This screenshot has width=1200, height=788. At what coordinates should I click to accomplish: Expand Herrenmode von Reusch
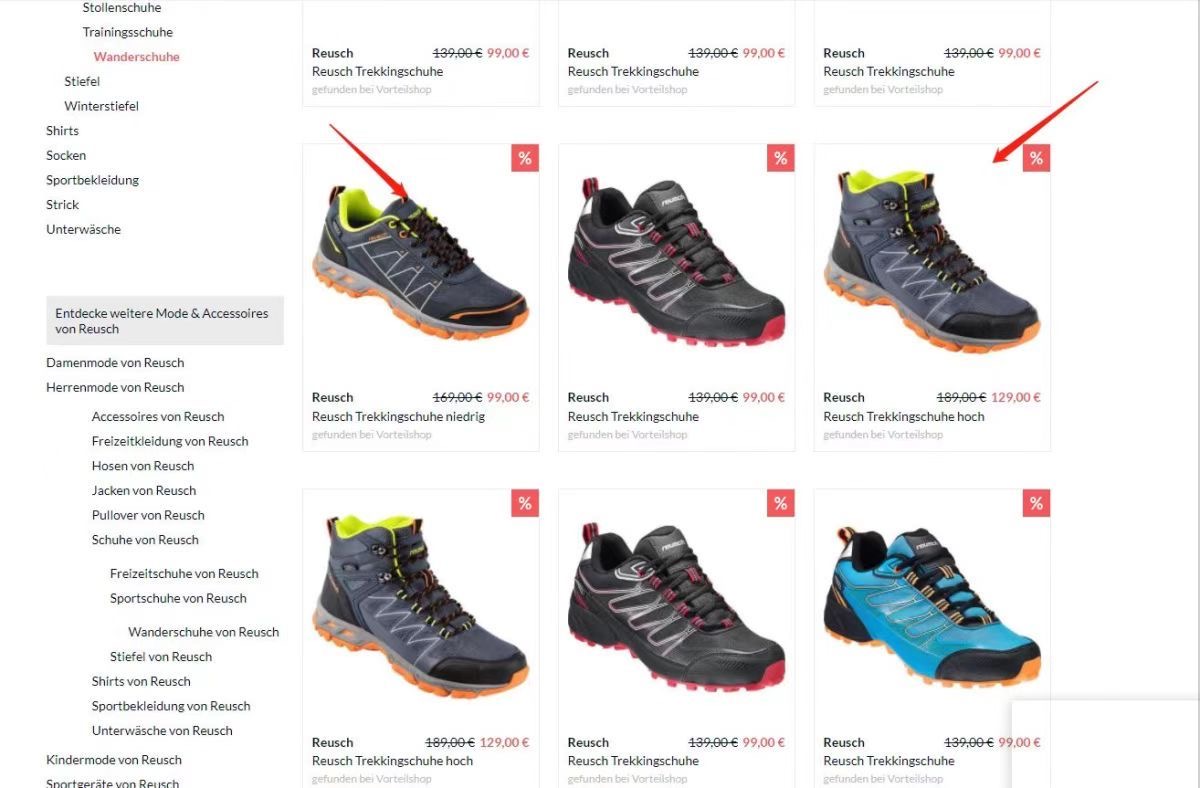click(x=115, y=387)
